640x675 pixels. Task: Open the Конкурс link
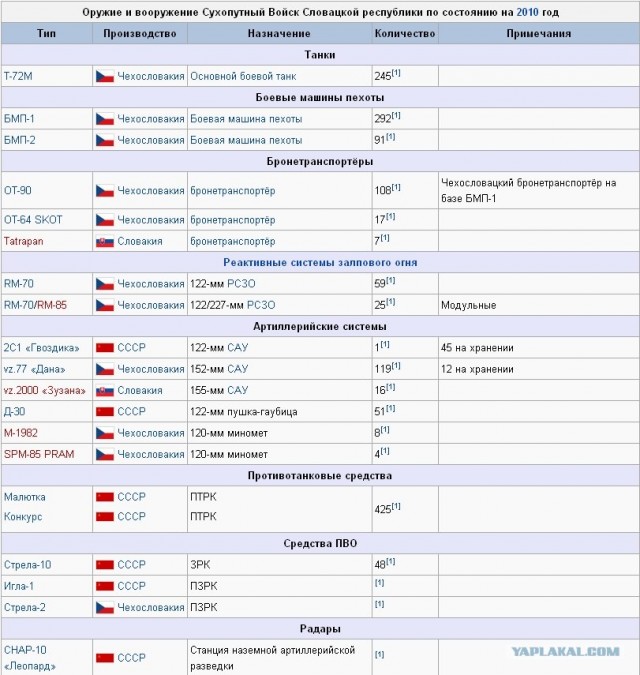click(x=23, y=517)
